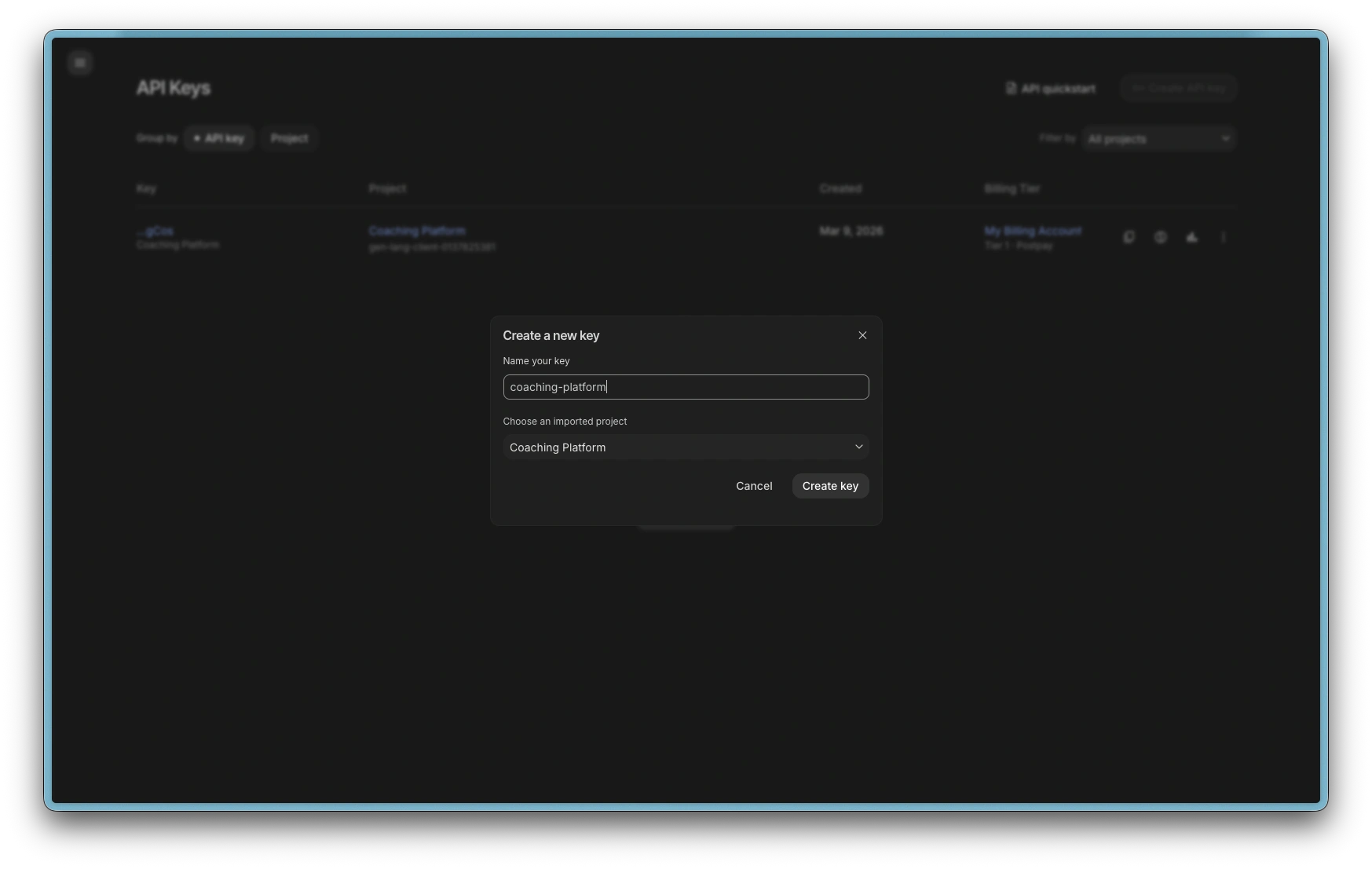
Task: Open the All projects filter dropdown
Action: [1158, 139]
